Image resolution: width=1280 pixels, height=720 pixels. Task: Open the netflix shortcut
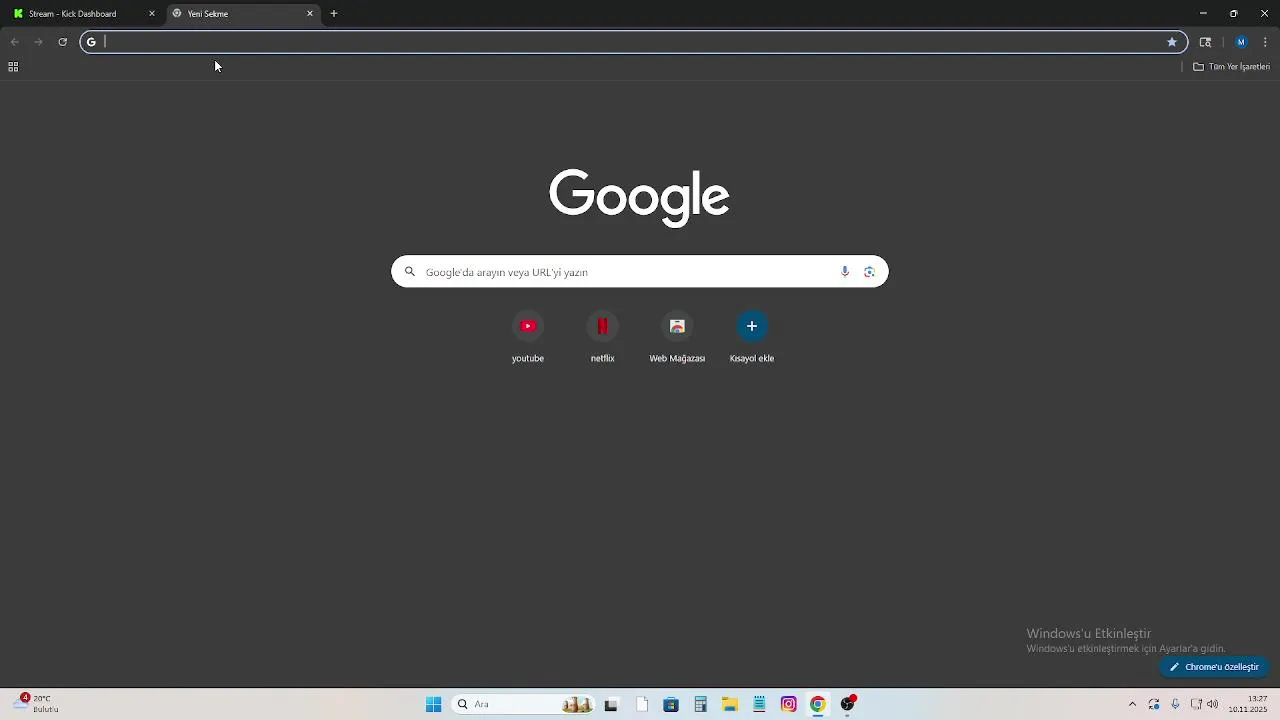602,337
